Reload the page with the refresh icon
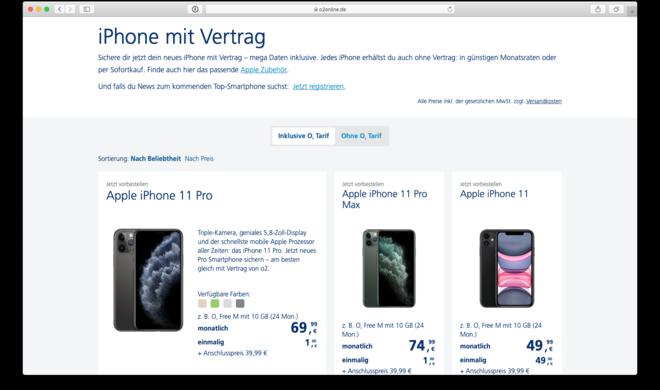 pyautogui.click(x=450, y=9)
